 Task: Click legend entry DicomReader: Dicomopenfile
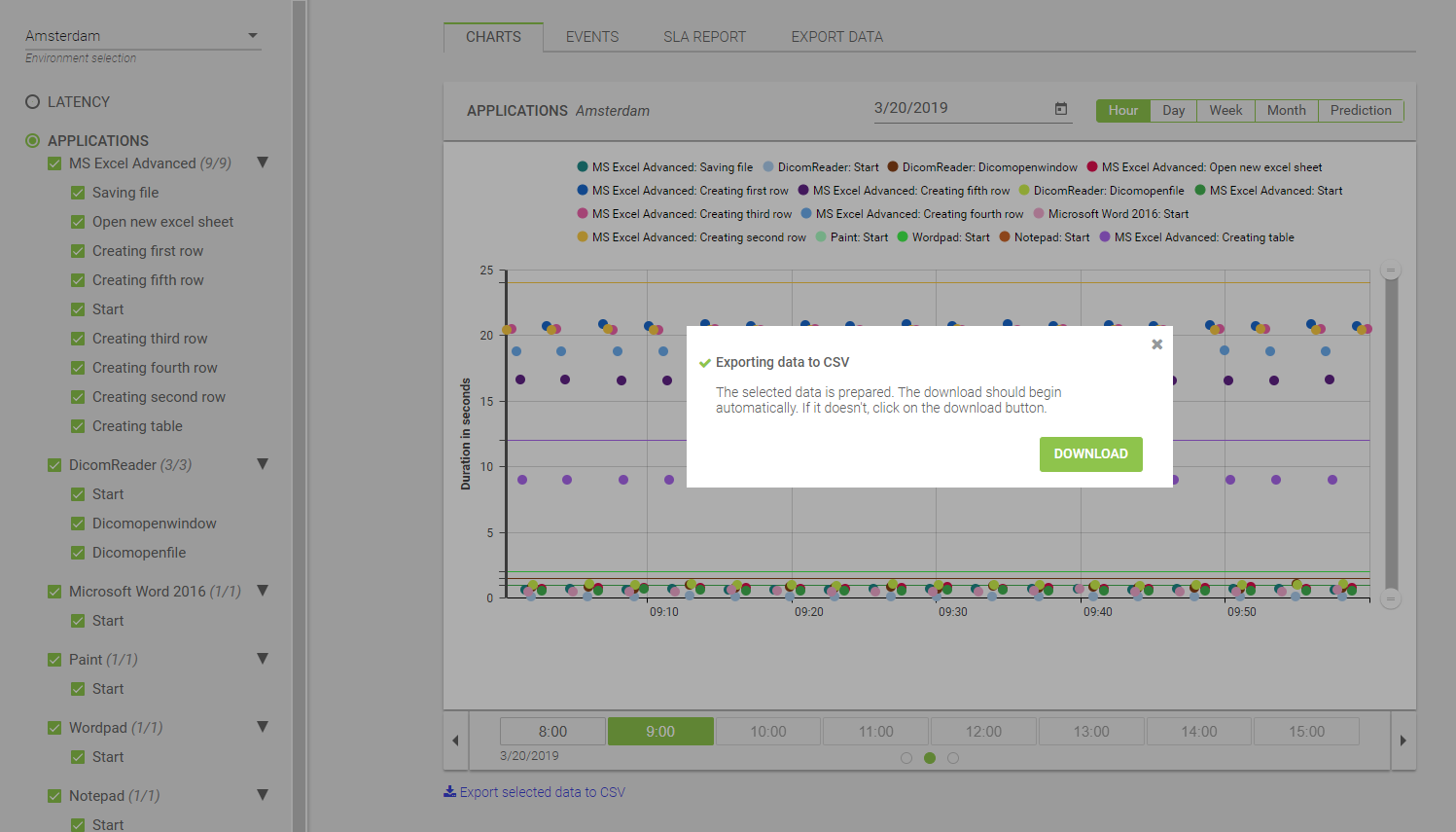coord(1101,191)
